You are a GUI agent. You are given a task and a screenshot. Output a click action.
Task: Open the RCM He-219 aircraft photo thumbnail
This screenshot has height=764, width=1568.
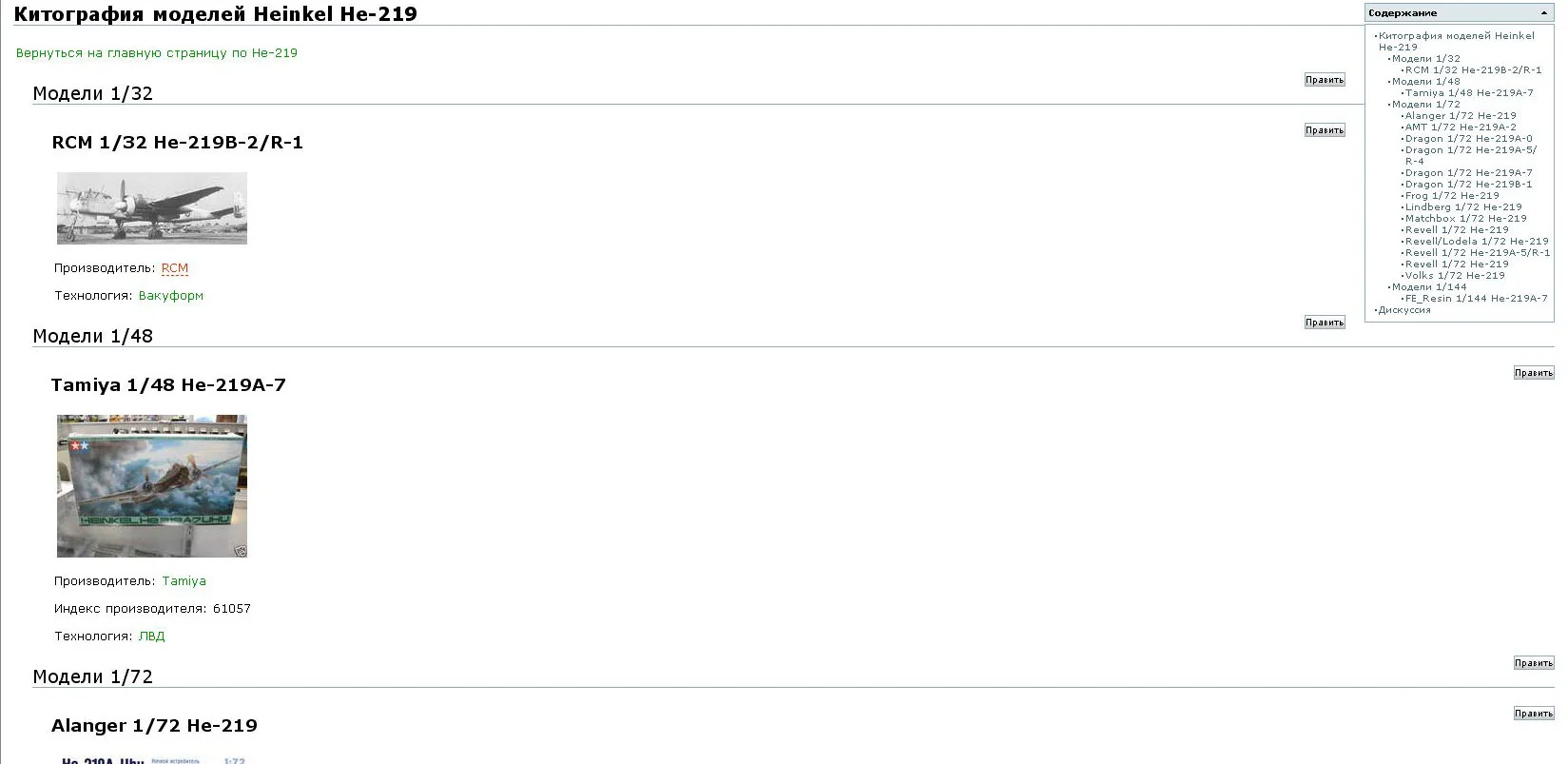coord(152,208)
